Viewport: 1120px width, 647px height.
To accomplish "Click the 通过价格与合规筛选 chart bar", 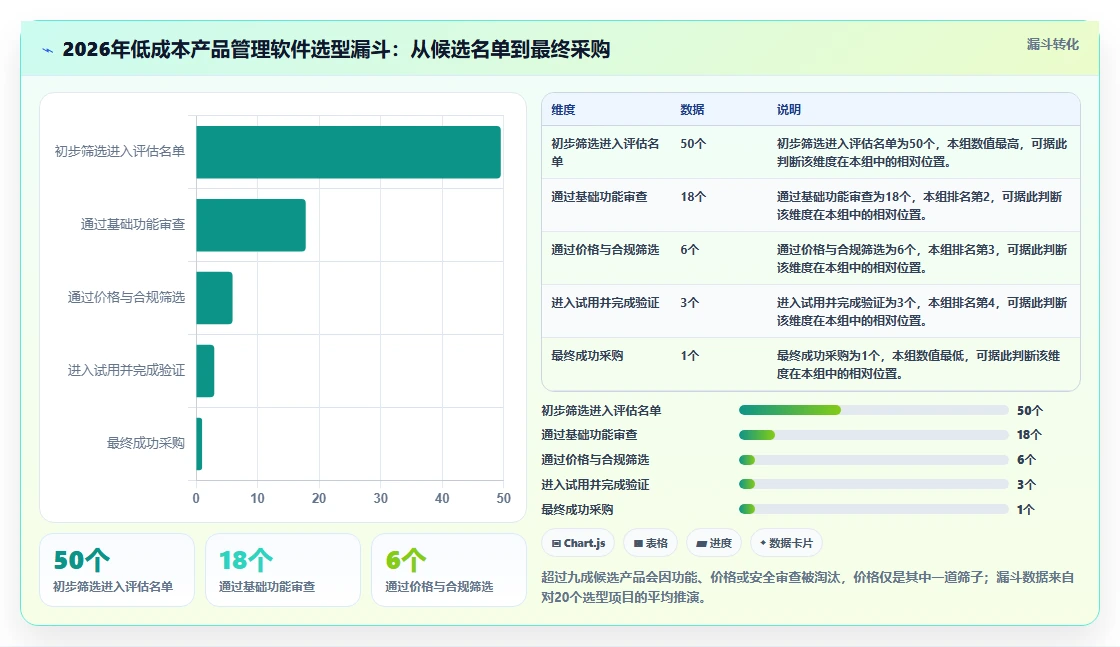I will [x=214, y=298].
